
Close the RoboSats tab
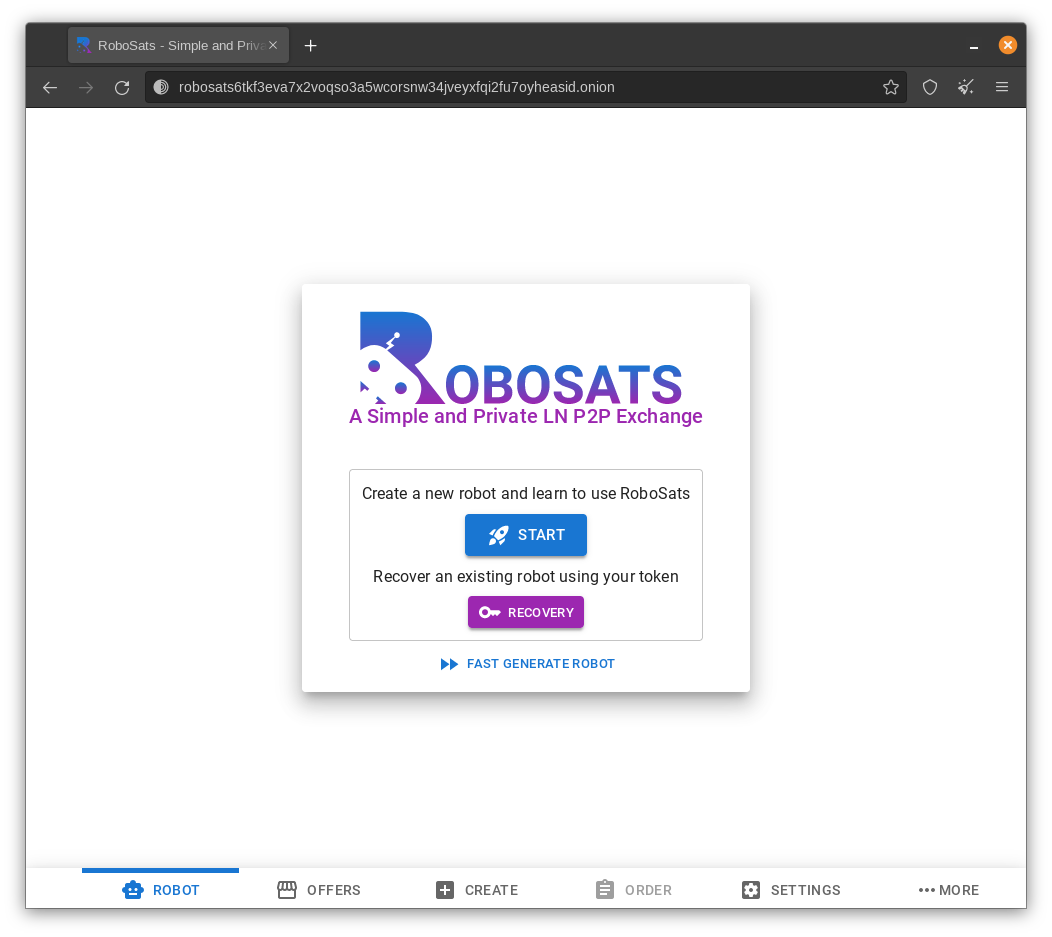pos(272,45)
